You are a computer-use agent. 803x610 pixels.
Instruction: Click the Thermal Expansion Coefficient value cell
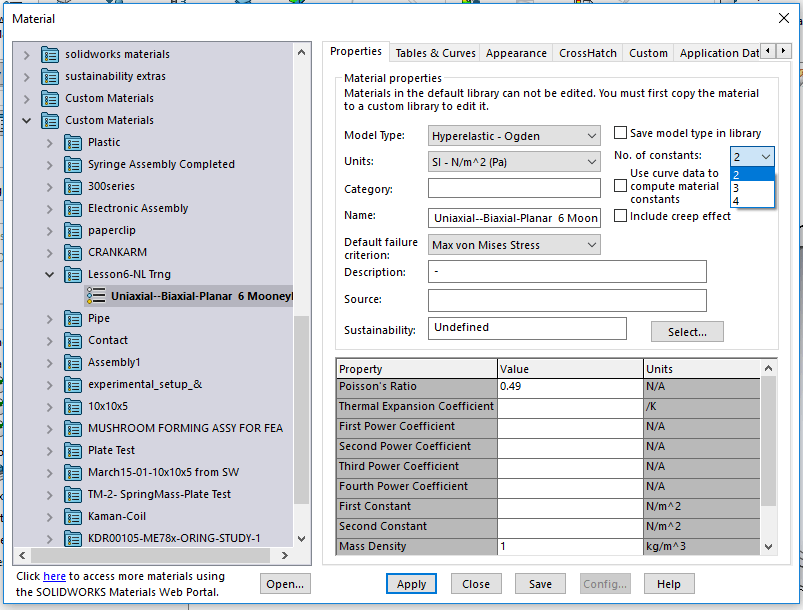pos(570,407)
